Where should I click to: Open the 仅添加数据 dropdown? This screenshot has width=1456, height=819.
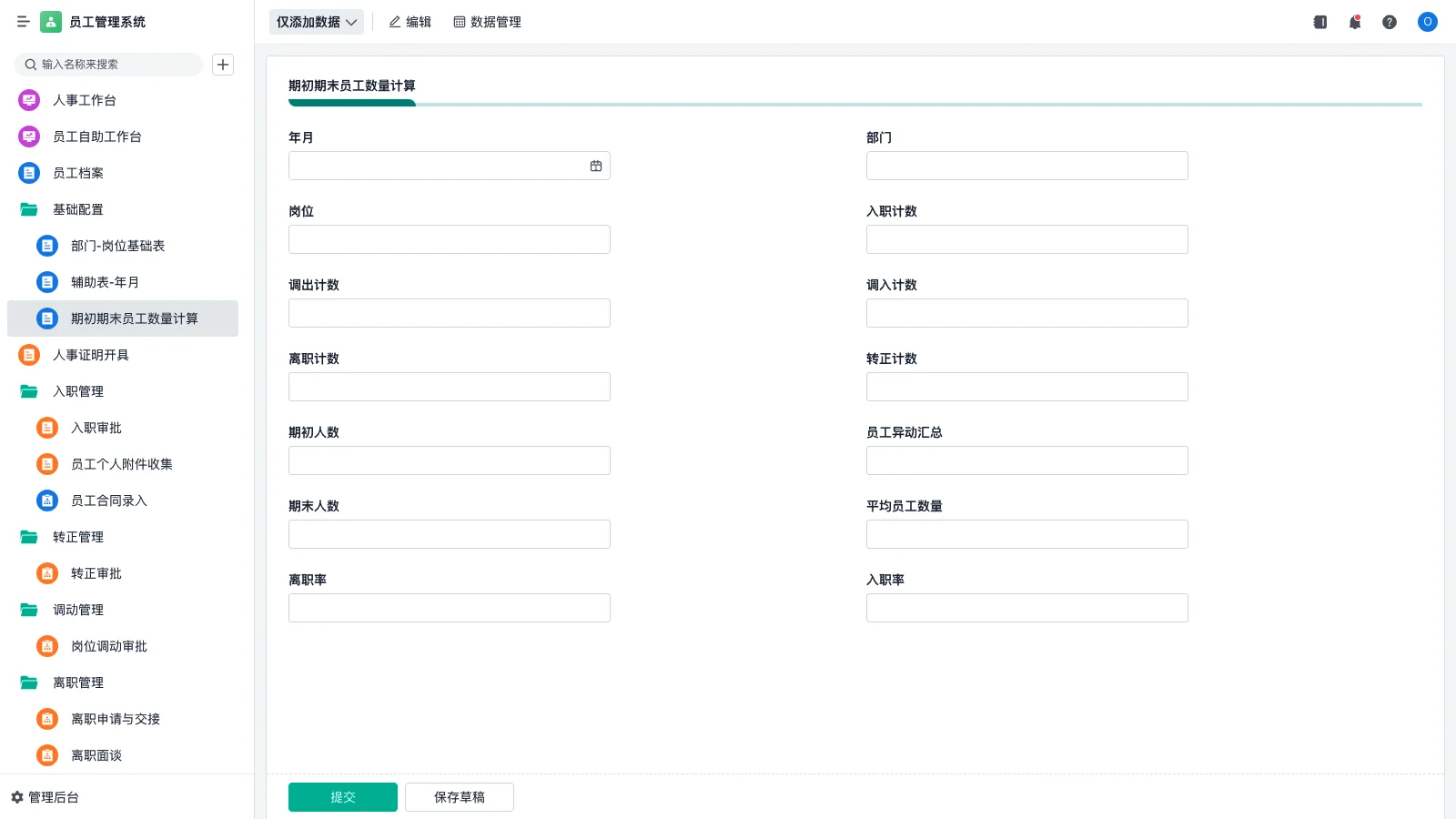(x=317, y=22)
